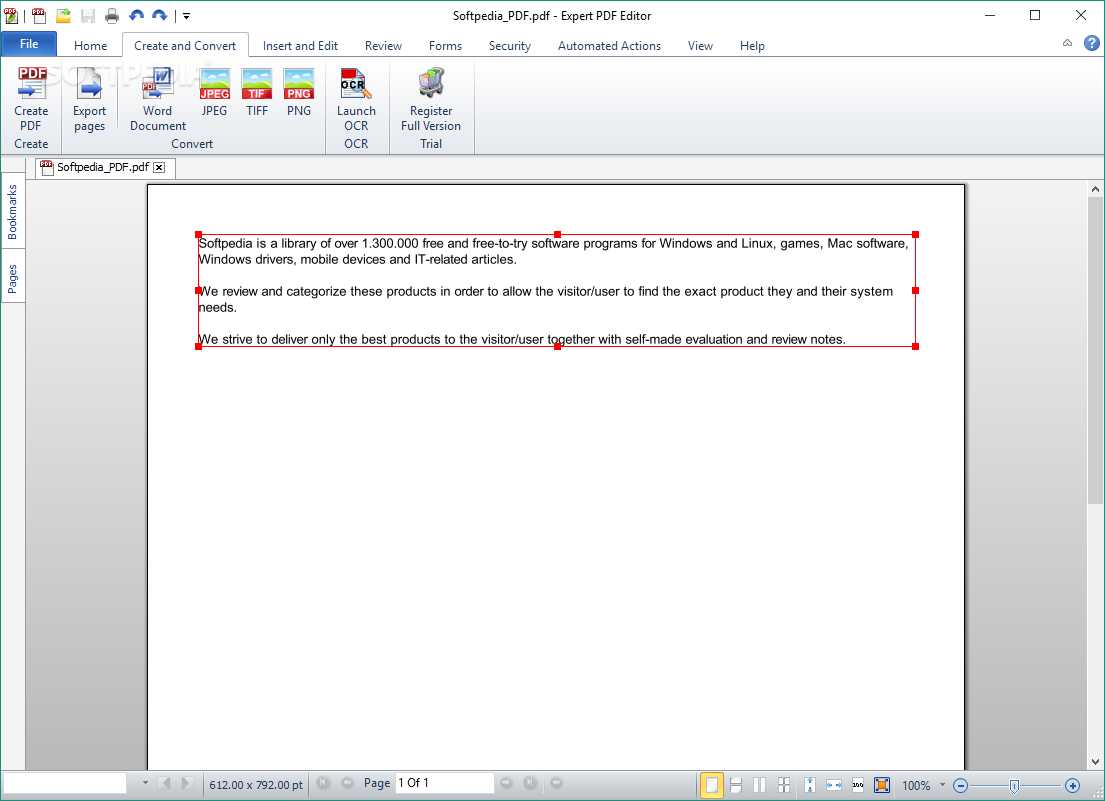The image size is (1105, 801).
Task: Switch to the Insert and Edit tab
Action: coord(300,46)
